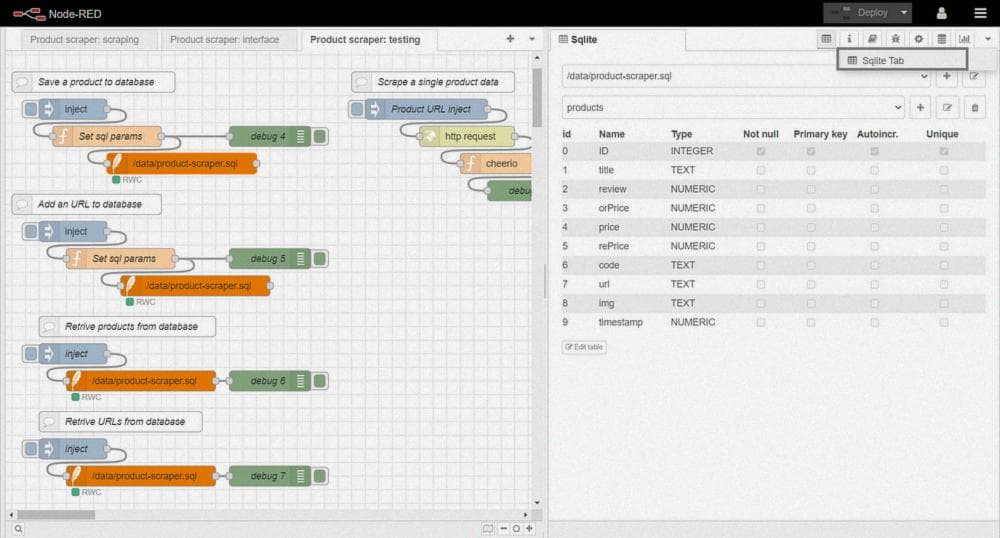The width and height of the screenshot is (1000, 538).
Task: Open the debug messages bug tab
Action: tap(895, 39)
